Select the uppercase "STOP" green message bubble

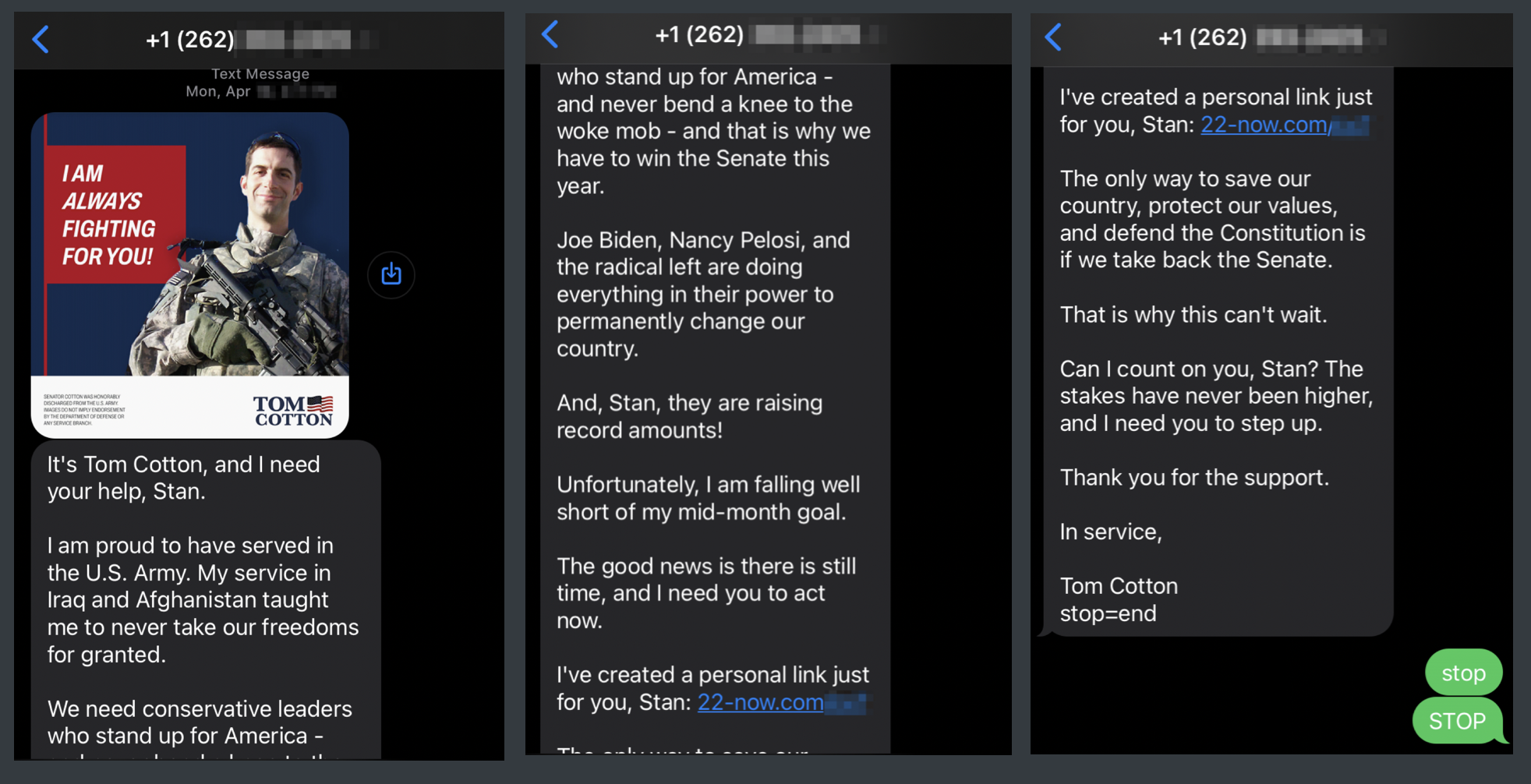(1457, 721)
